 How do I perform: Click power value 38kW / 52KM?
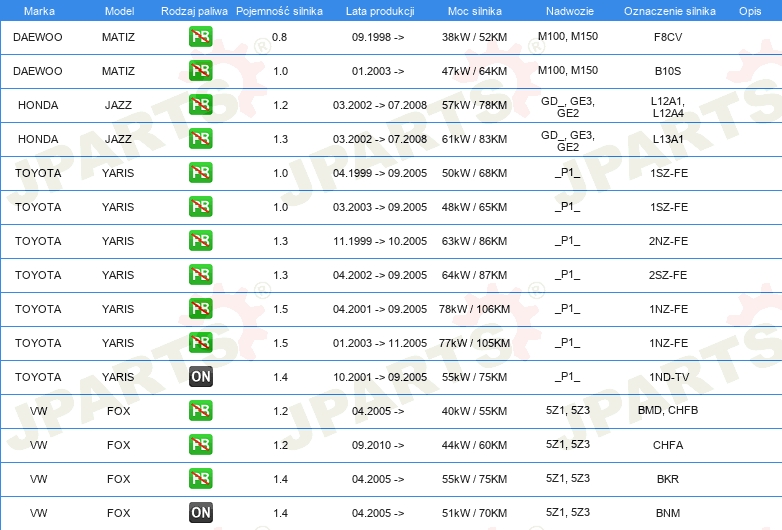tap(474, 37)
